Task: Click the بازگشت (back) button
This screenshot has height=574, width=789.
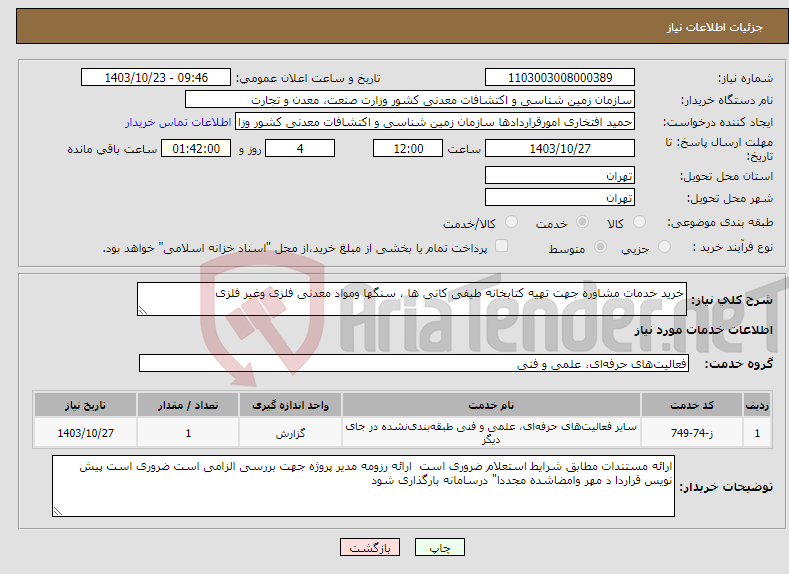Action: 370,547
